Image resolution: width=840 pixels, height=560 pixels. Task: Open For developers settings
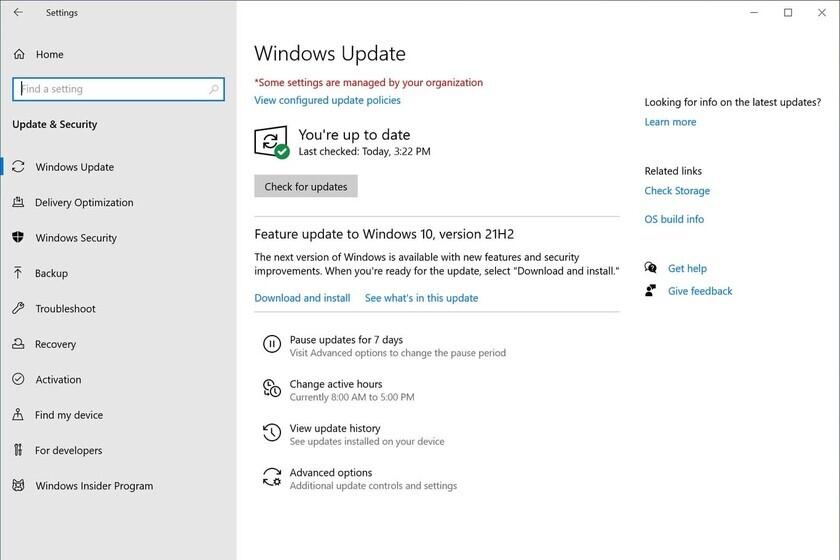[69, 450]
